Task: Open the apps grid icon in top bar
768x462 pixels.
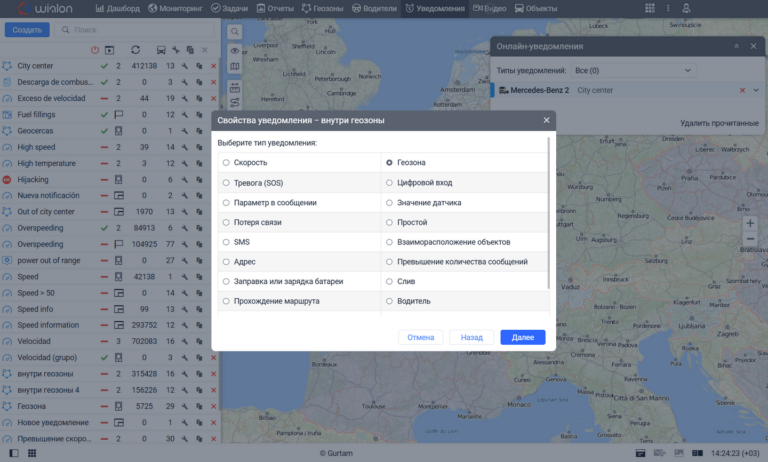Action: (651, 8)
